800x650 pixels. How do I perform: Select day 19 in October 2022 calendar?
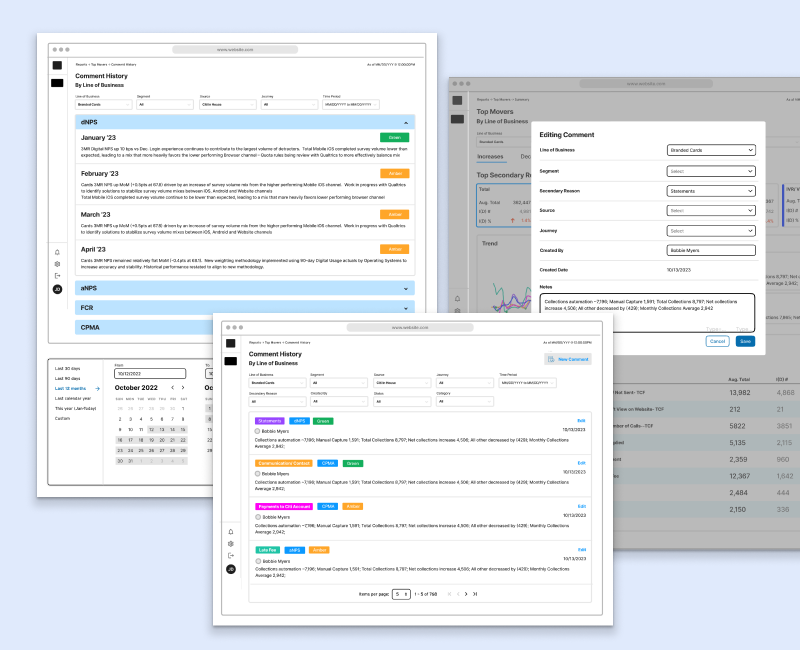151,440
